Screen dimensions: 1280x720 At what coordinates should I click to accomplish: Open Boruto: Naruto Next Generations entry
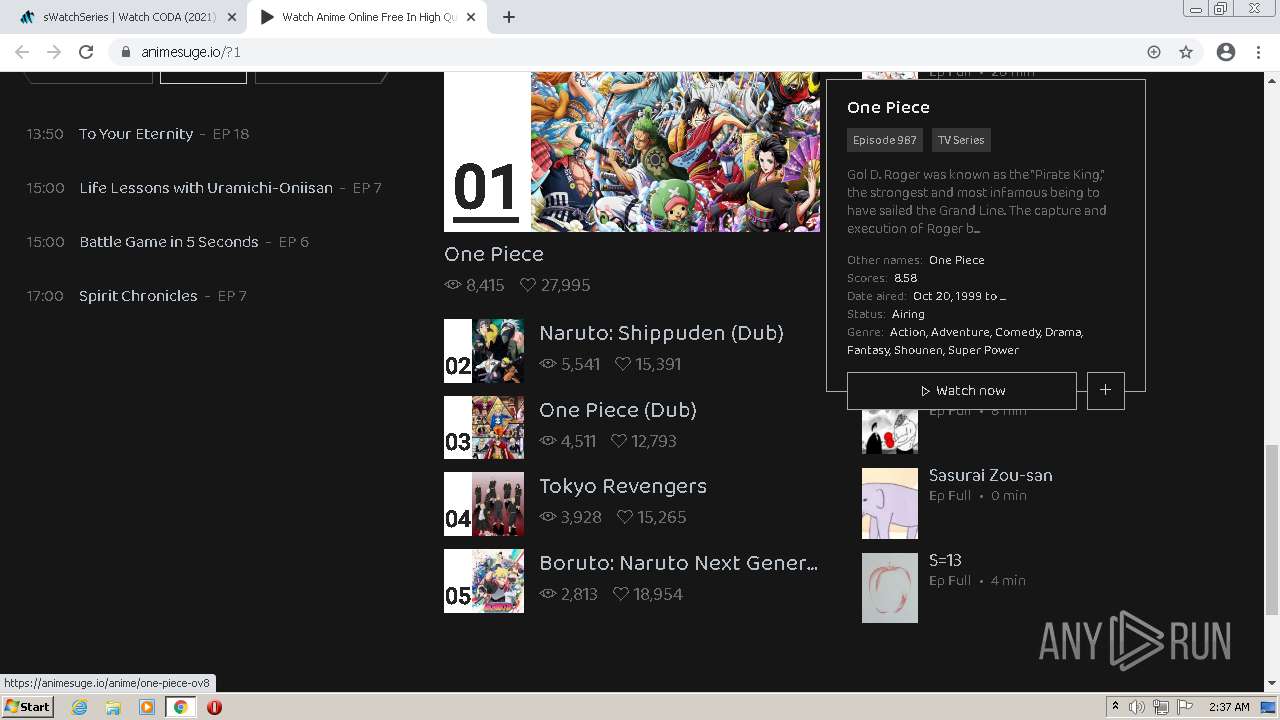click(679, 563)
